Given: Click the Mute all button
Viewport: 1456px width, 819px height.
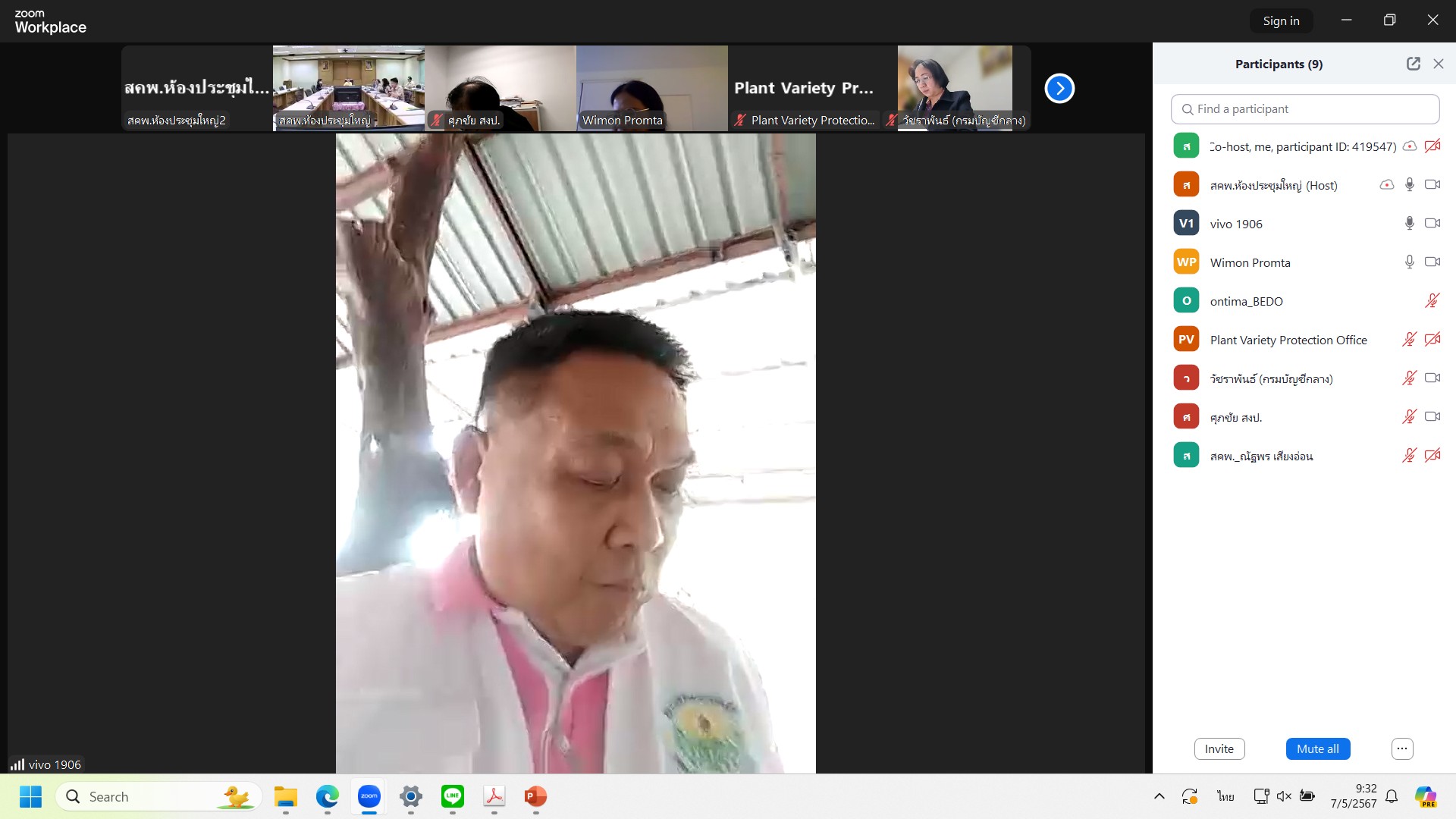Looking at the screenshot, I should [x=1318, y=749].
